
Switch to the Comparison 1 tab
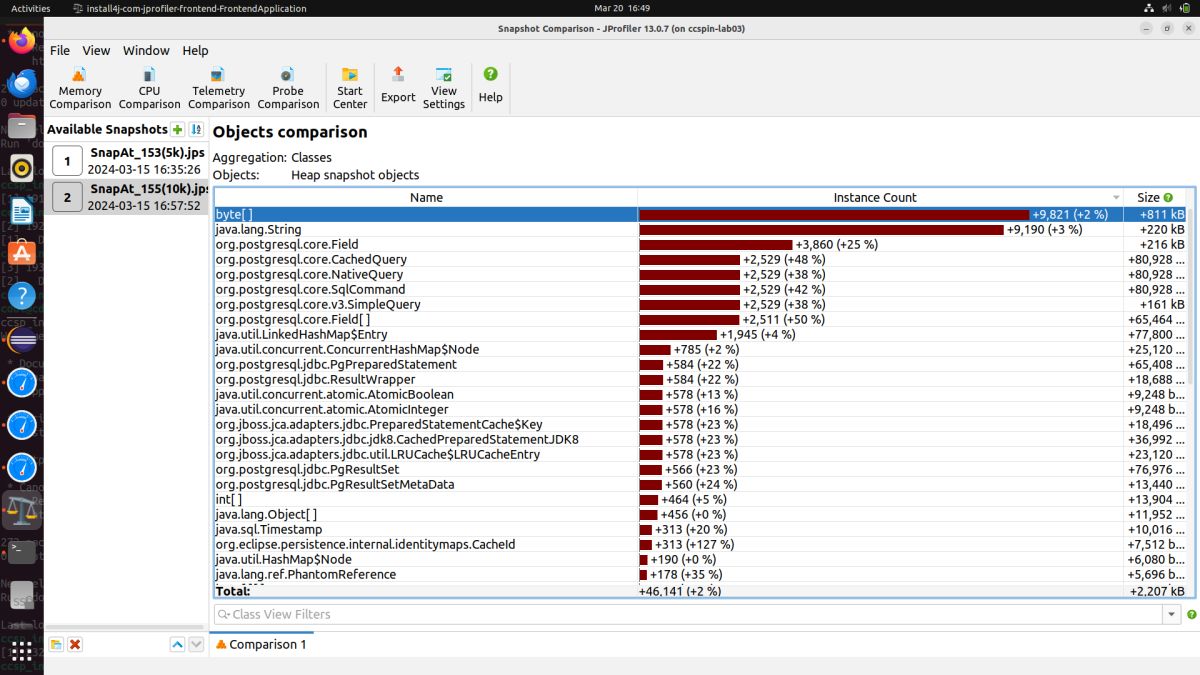point(261,644)
